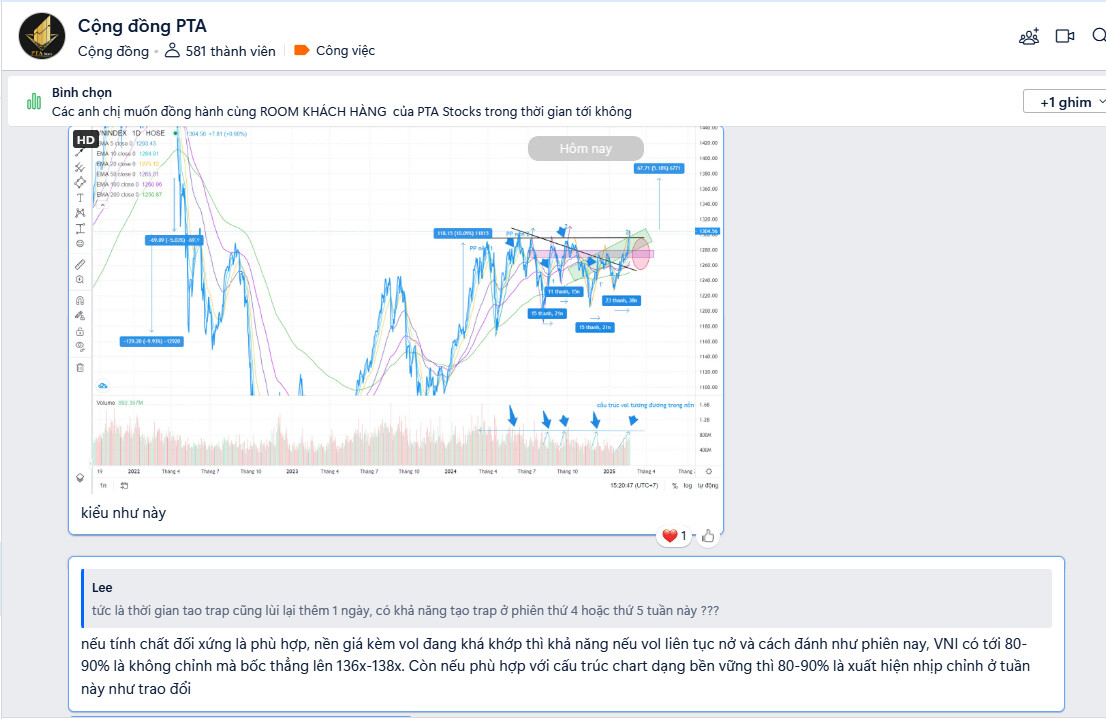Click the "Cộng đồng" label under group name
This screenshot has width=1106, height=719.
(113, 51)
